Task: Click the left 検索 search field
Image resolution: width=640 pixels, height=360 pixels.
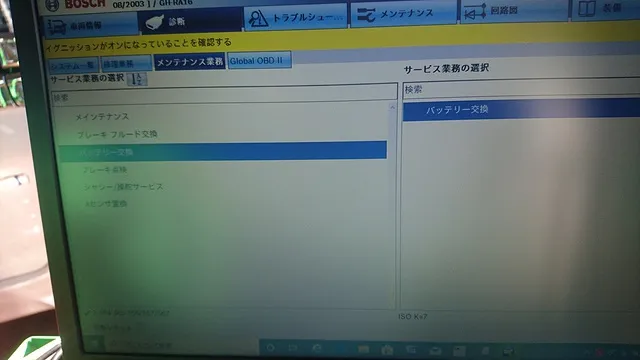Action: point(224,97)
